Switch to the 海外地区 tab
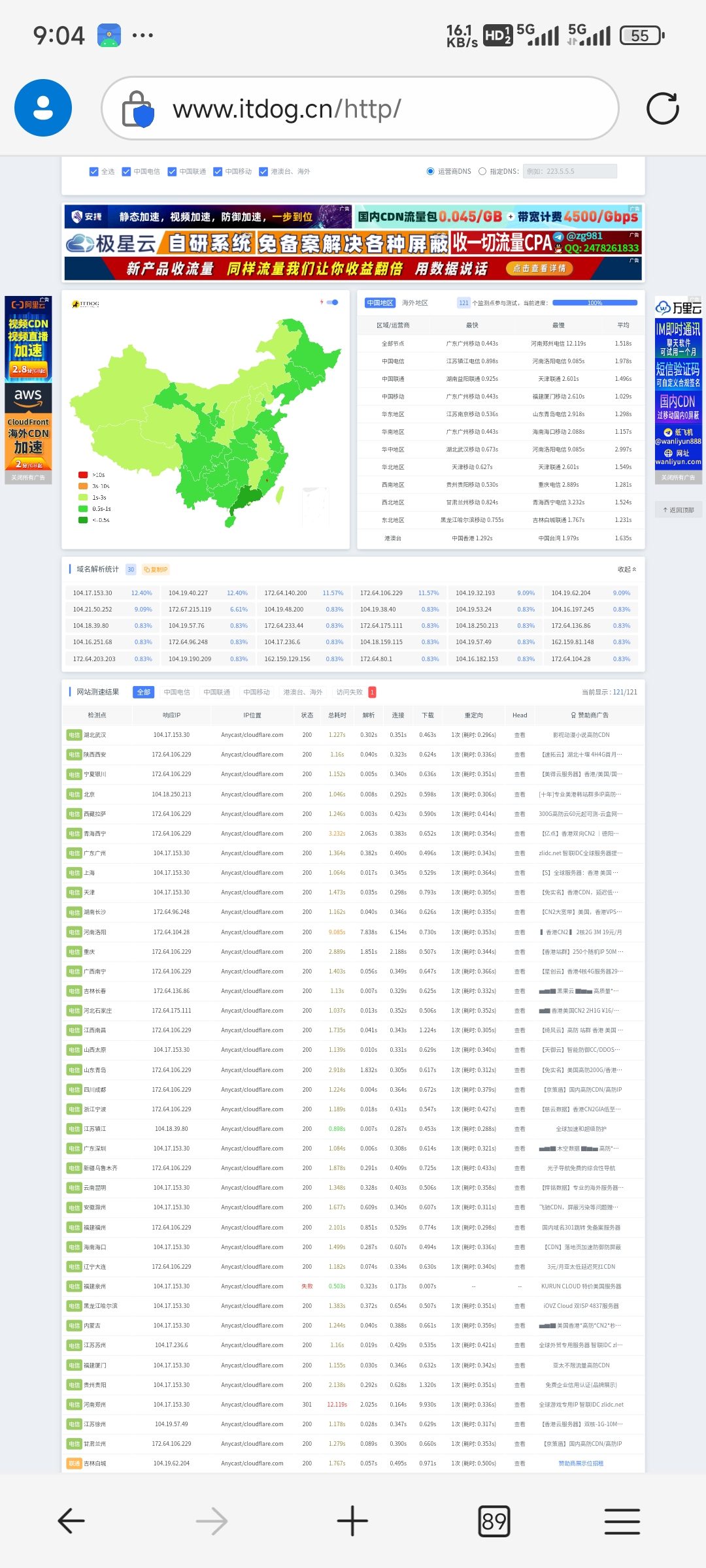This screenshot has height=1568, width=706. click(x=414, y=303)
